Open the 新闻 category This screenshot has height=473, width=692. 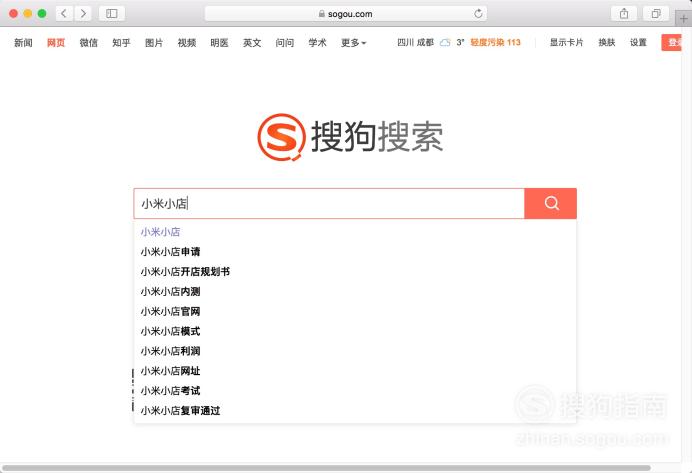pos(23,42)
